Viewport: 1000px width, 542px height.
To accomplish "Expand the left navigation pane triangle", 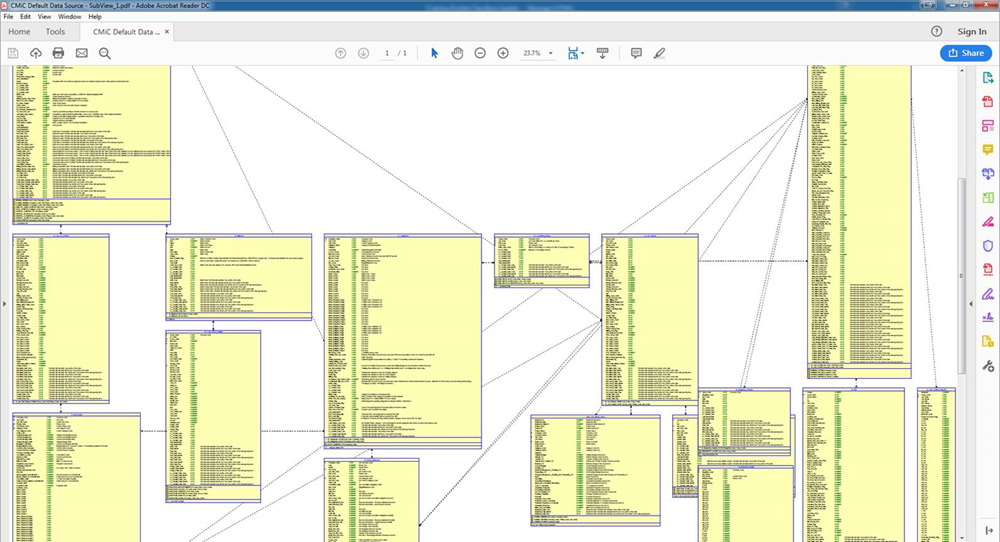I will [4, 304].
